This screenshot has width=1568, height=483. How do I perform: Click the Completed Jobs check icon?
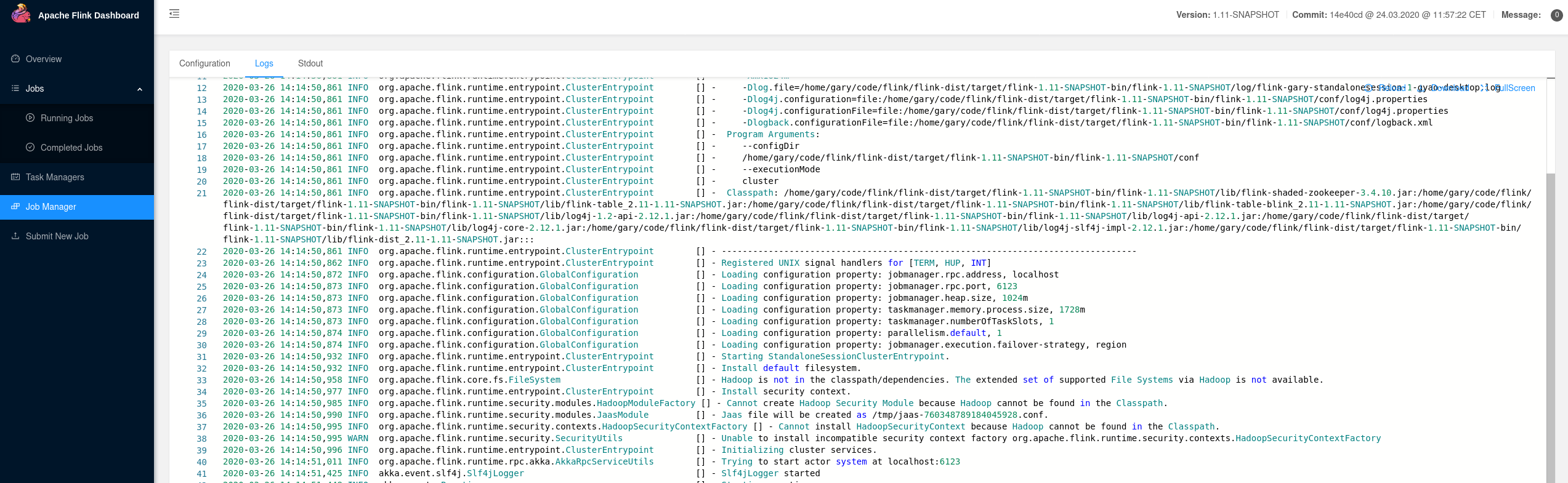30,148
